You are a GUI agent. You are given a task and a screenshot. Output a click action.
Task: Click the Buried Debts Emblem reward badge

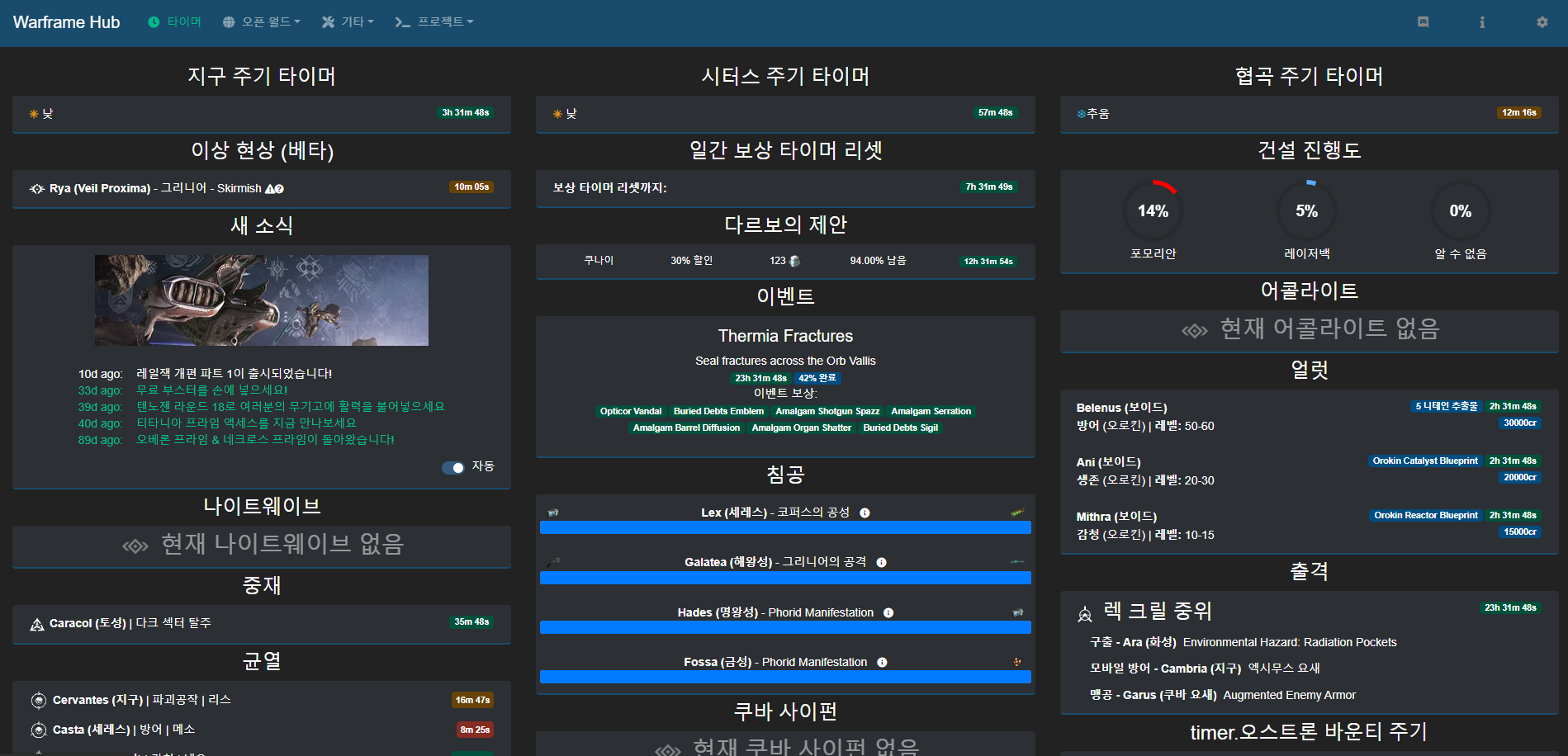[718, 411]
